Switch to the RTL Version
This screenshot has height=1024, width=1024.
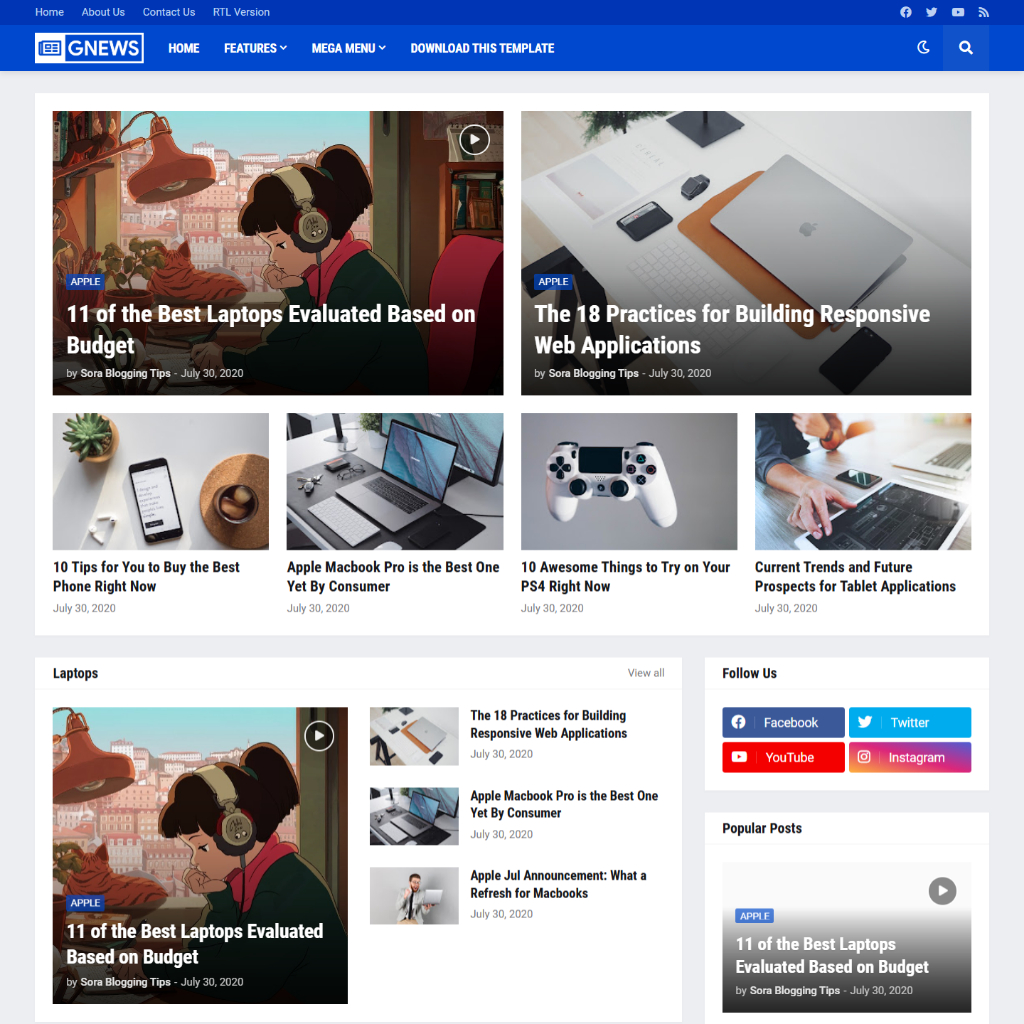coord(241,12)
